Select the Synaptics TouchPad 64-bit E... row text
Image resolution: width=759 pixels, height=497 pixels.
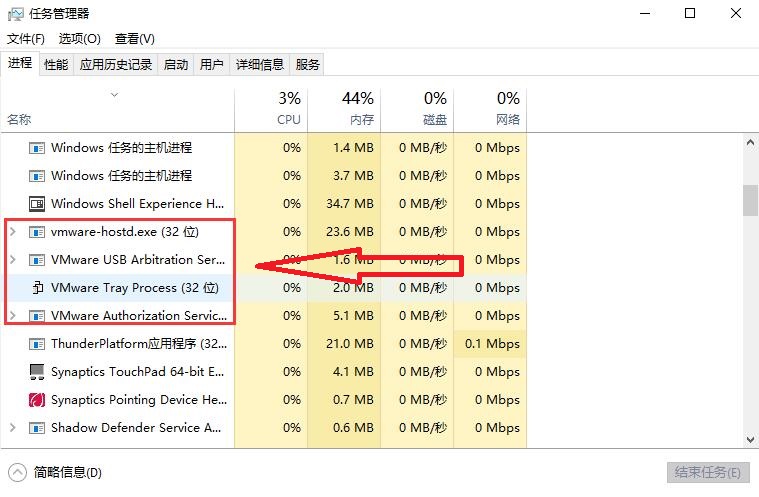137,372
